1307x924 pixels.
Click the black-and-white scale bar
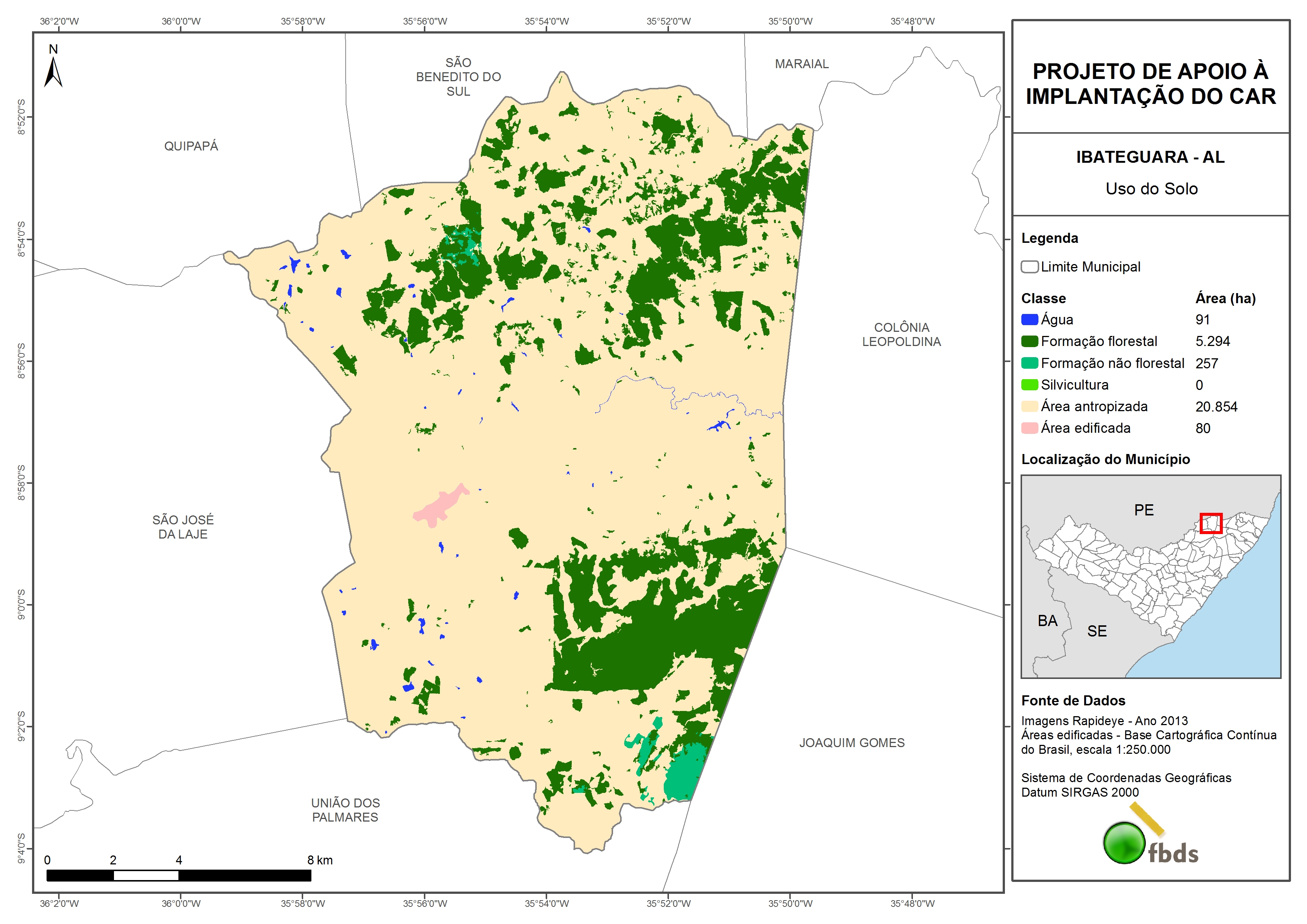(x=179, y=875)
